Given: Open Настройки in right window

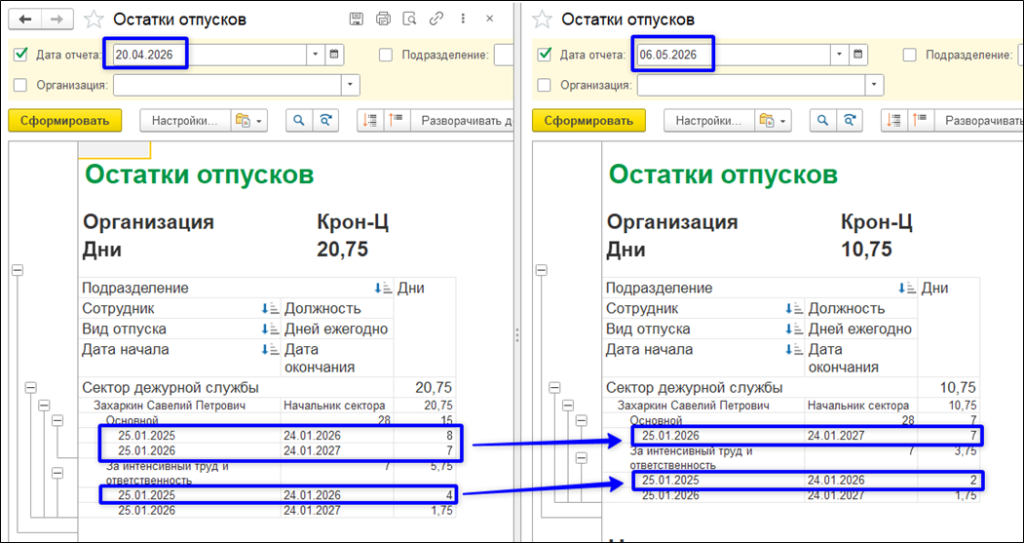Looking at the screenshot, I should coord(709,120).
